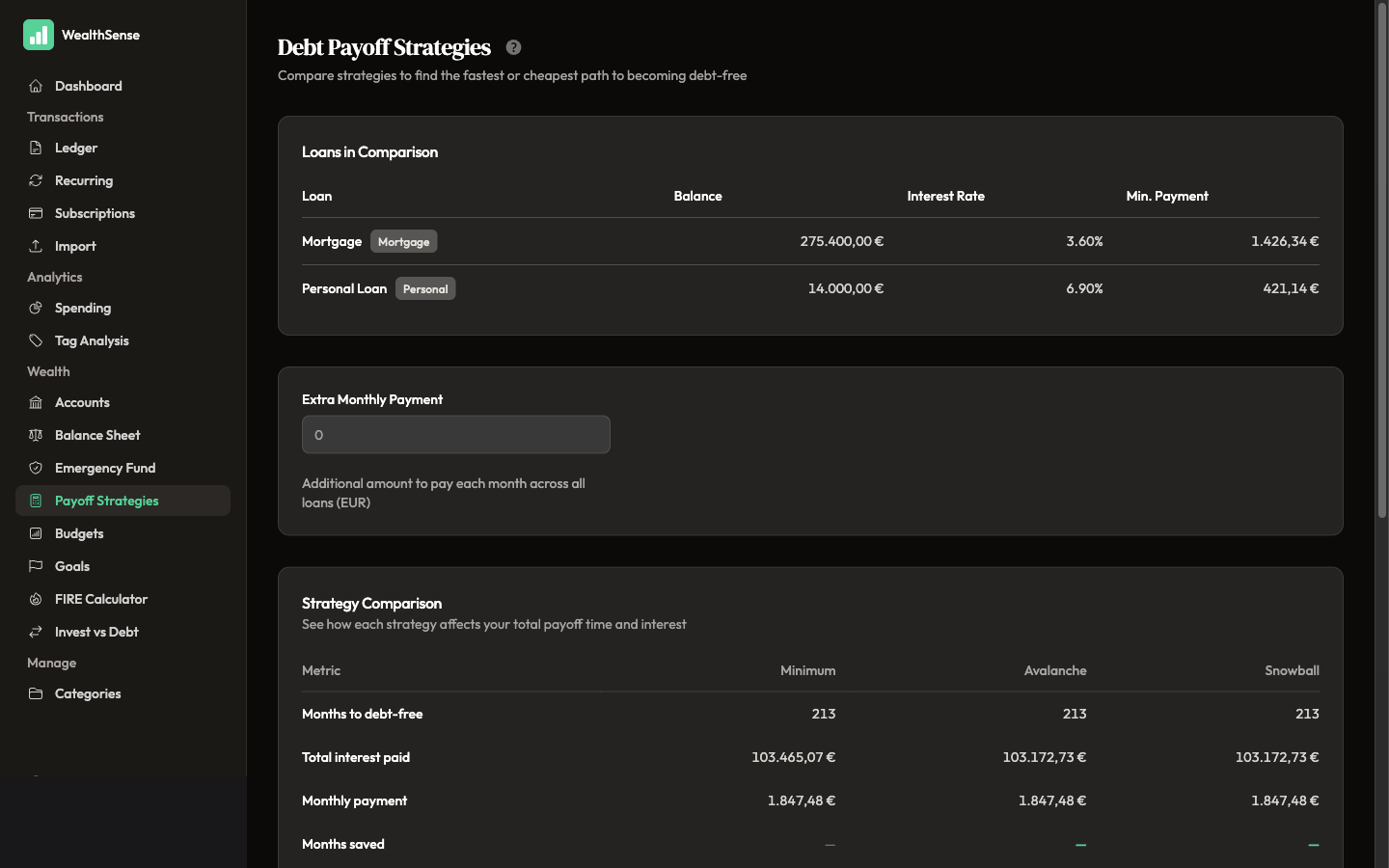1389x868 pixels.
Task: Open Tag Analysis
Action: coord(123,340)
